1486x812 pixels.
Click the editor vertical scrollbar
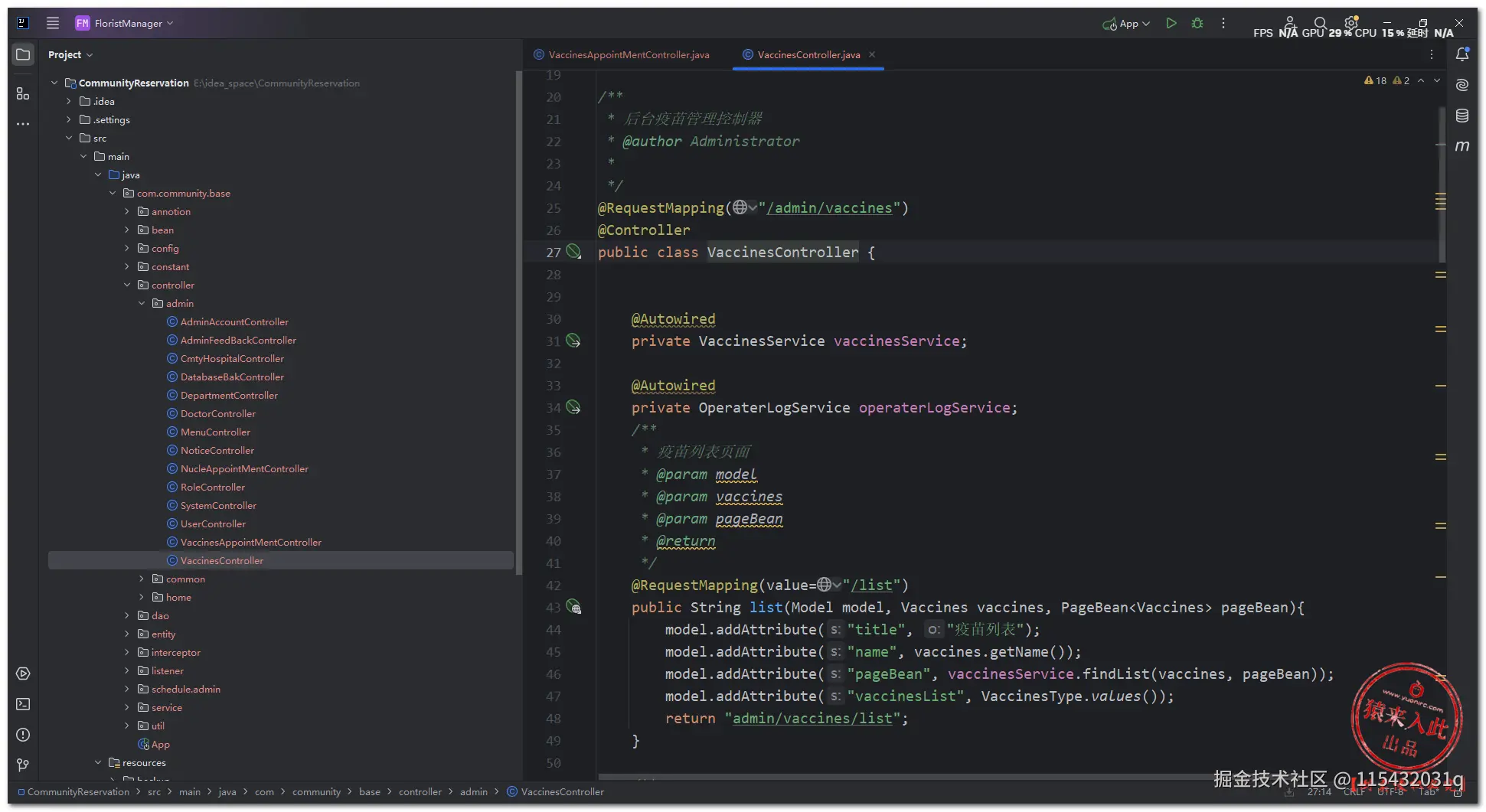[1442, 184]
